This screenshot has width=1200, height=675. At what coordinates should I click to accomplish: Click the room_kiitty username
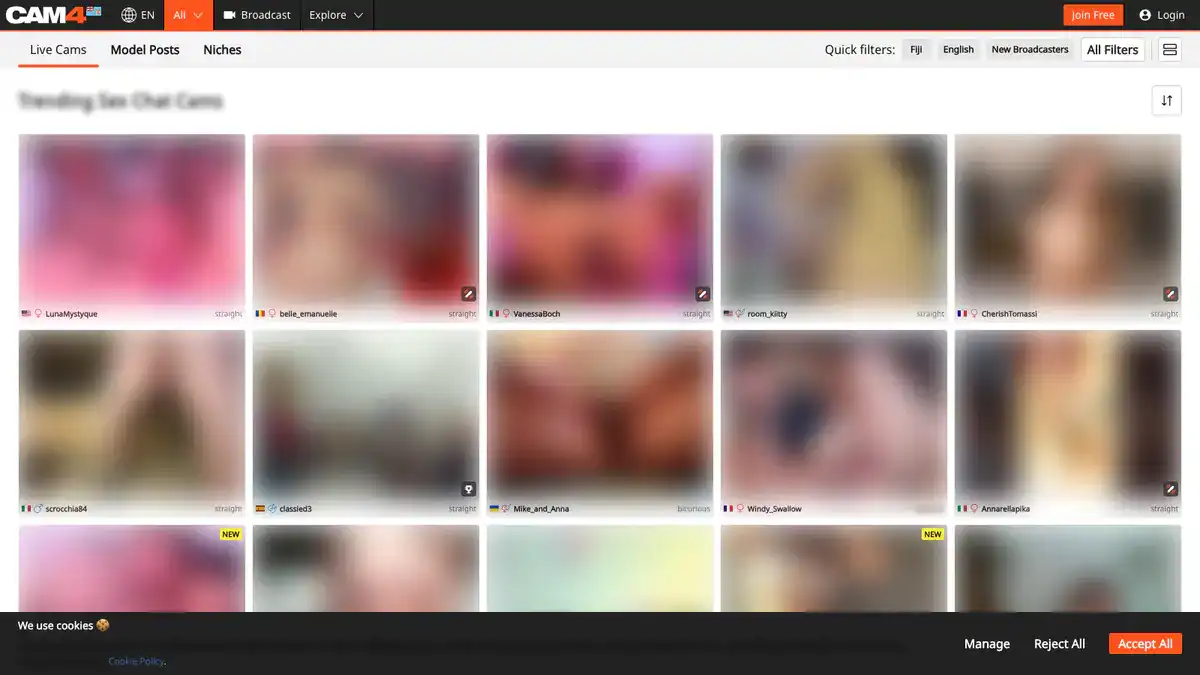coord(768,314)
